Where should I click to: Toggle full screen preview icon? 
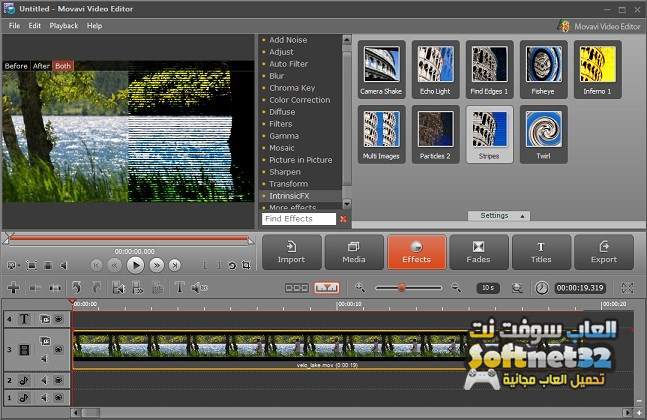point(31,266)
